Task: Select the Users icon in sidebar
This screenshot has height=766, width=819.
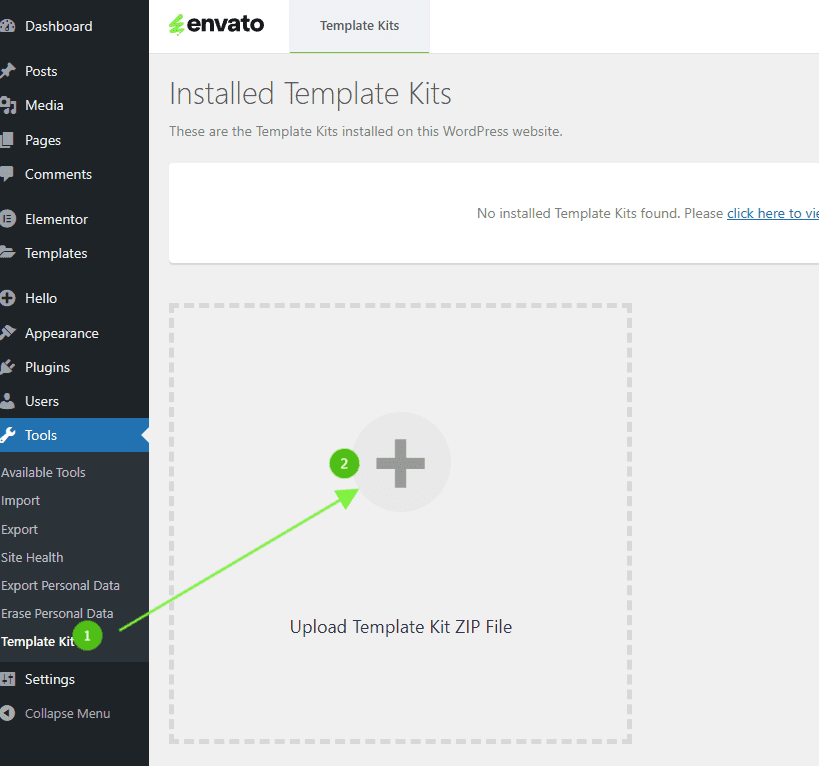Action: click(8, 401)
